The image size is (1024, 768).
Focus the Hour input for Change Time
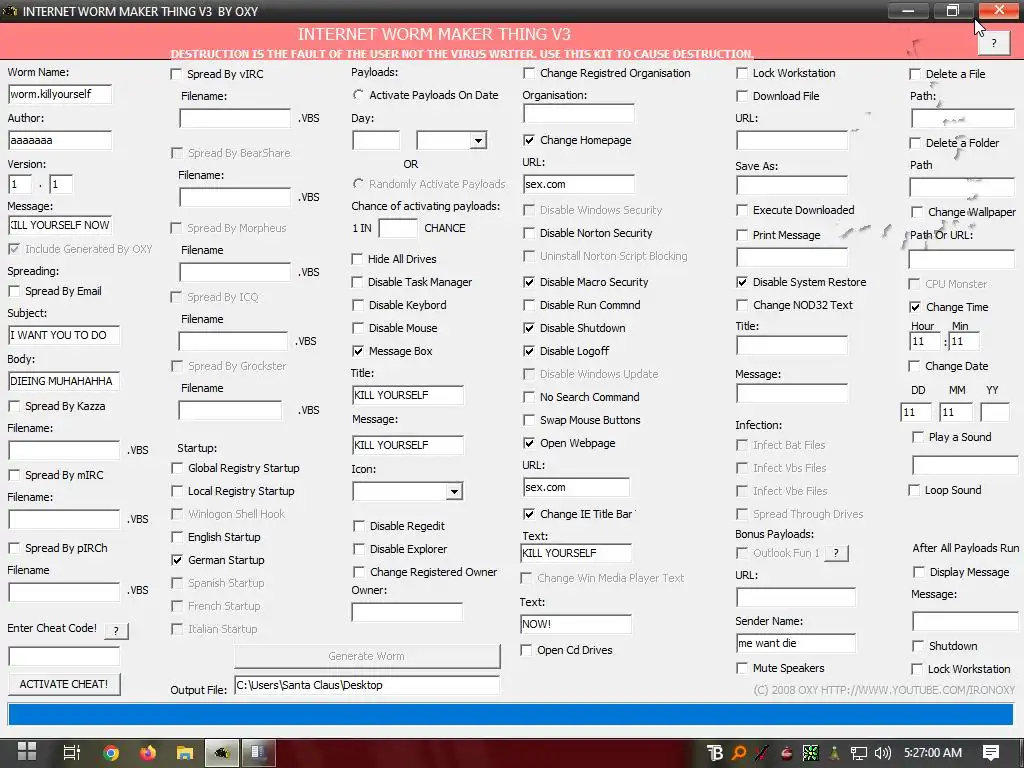(x=925, y=342)
